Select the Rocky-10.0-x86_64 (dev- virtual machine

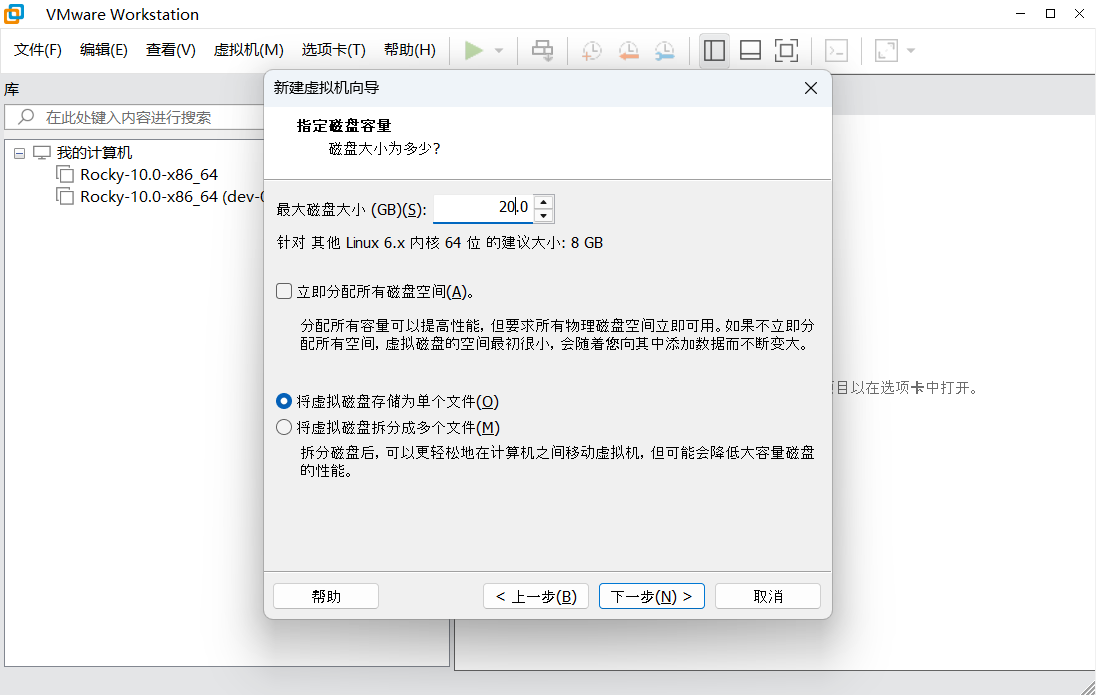172,197
